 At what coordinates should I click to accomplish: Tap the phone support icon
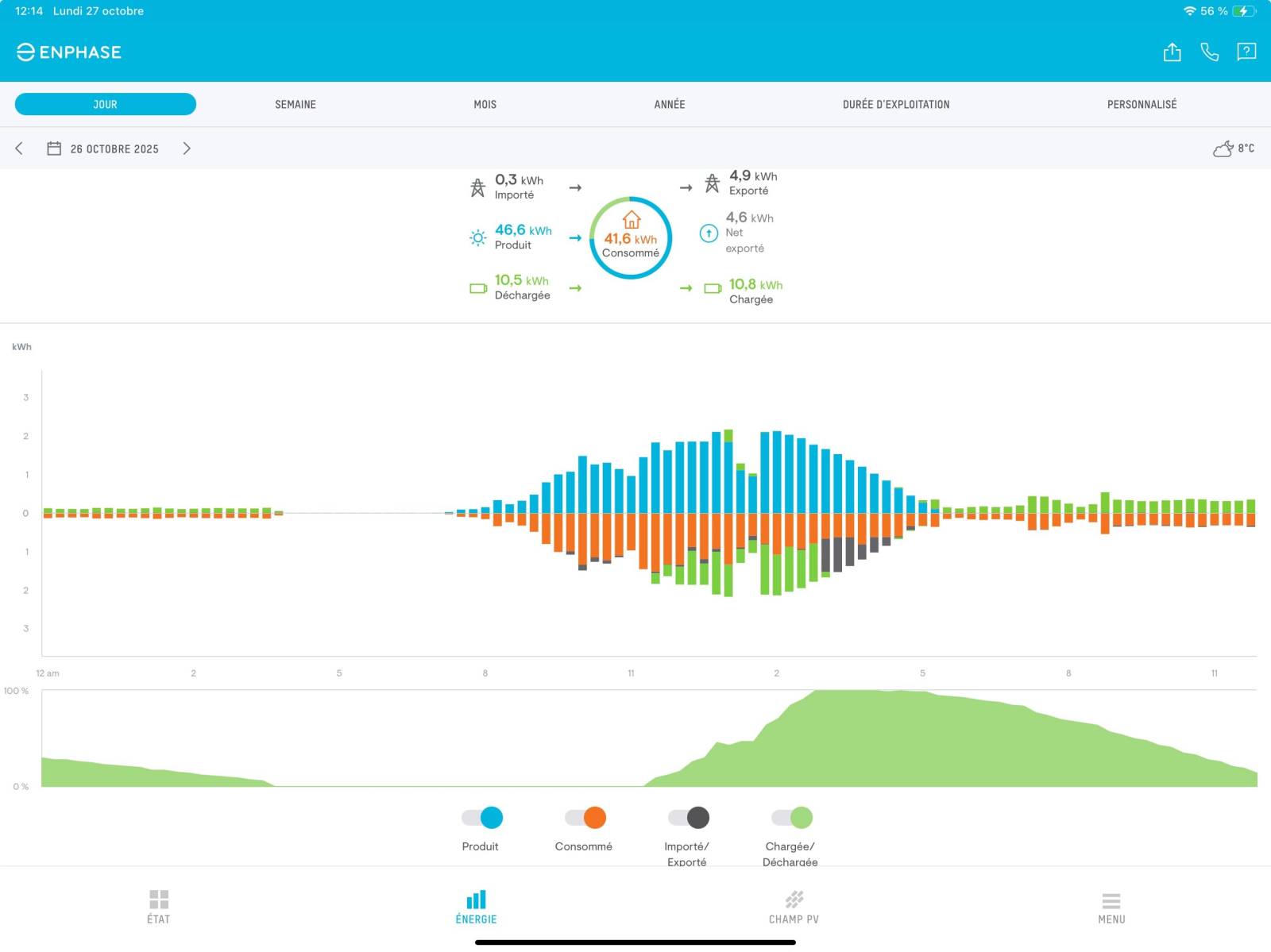pos(1209,52)
